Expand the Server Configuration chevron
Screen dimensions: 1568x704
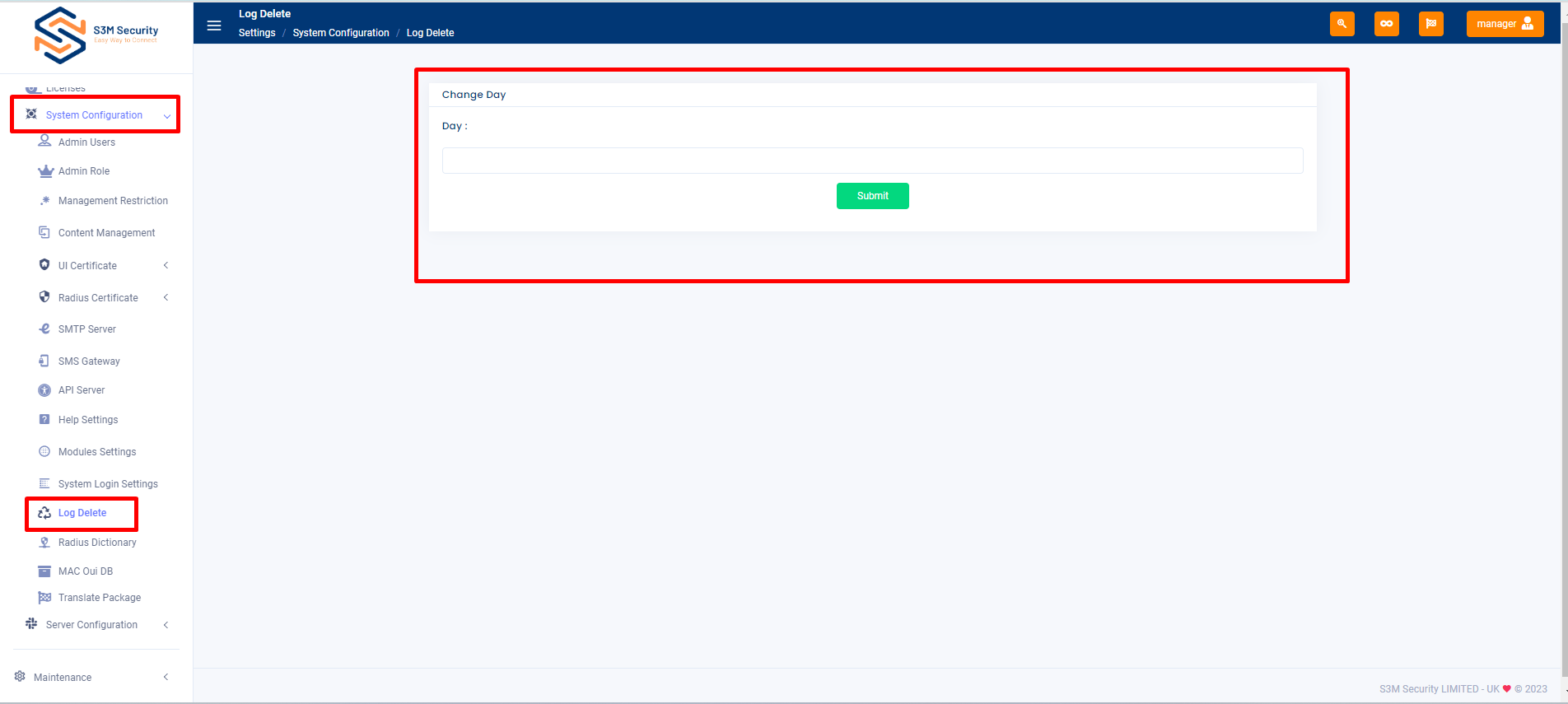(166, 625)
